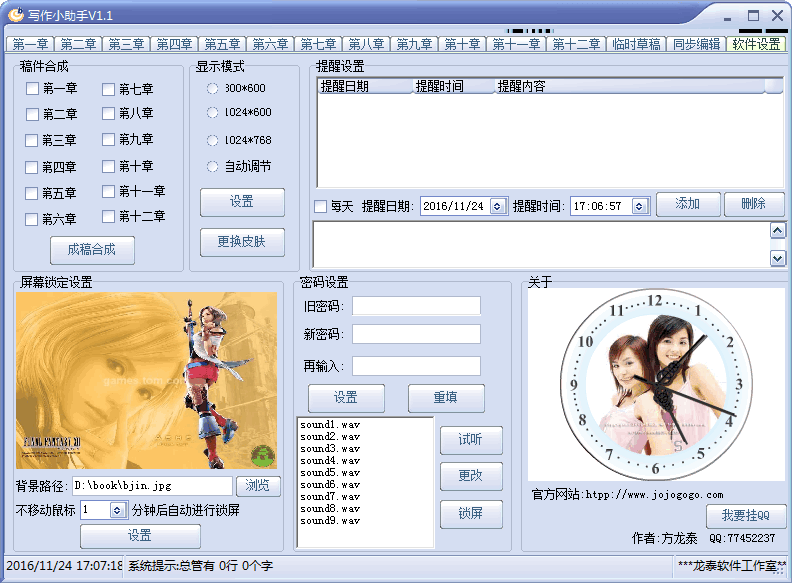This screenshot has width=792, height=583.
Task: Switch to 同步编辑 tab
Action: click(x=696, y=44)
